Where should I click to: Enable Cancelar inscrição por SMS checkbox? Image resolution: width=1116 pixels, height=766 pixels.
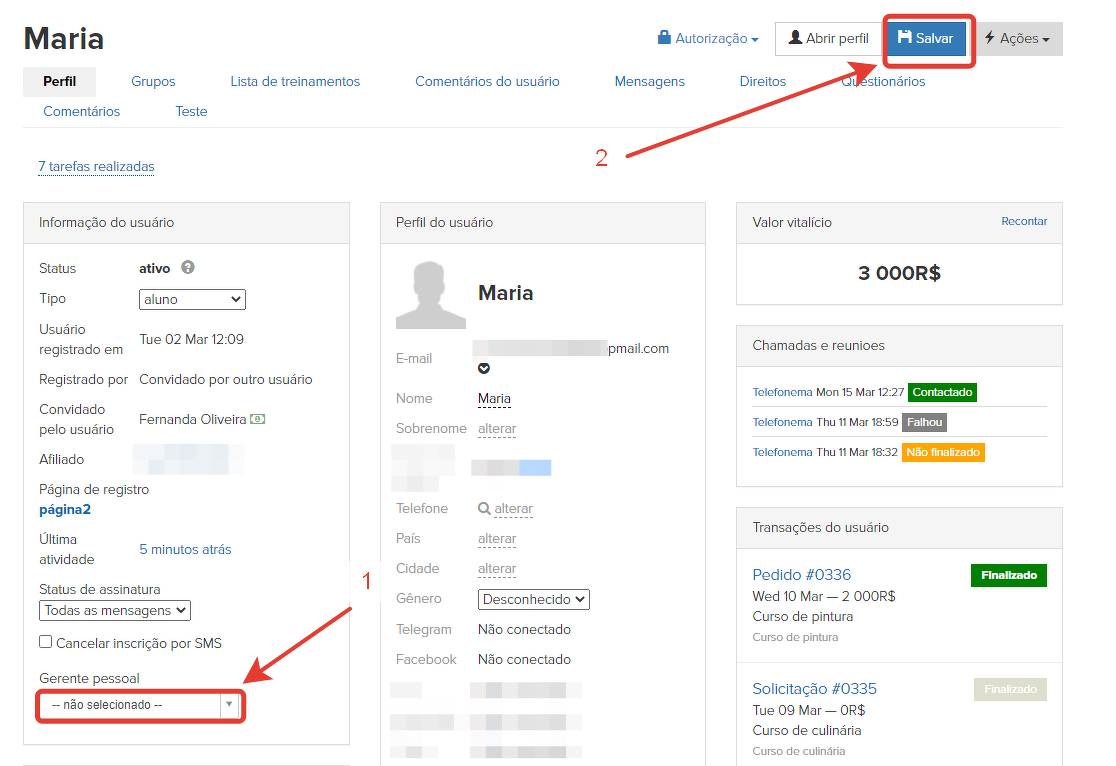(46, 642)
